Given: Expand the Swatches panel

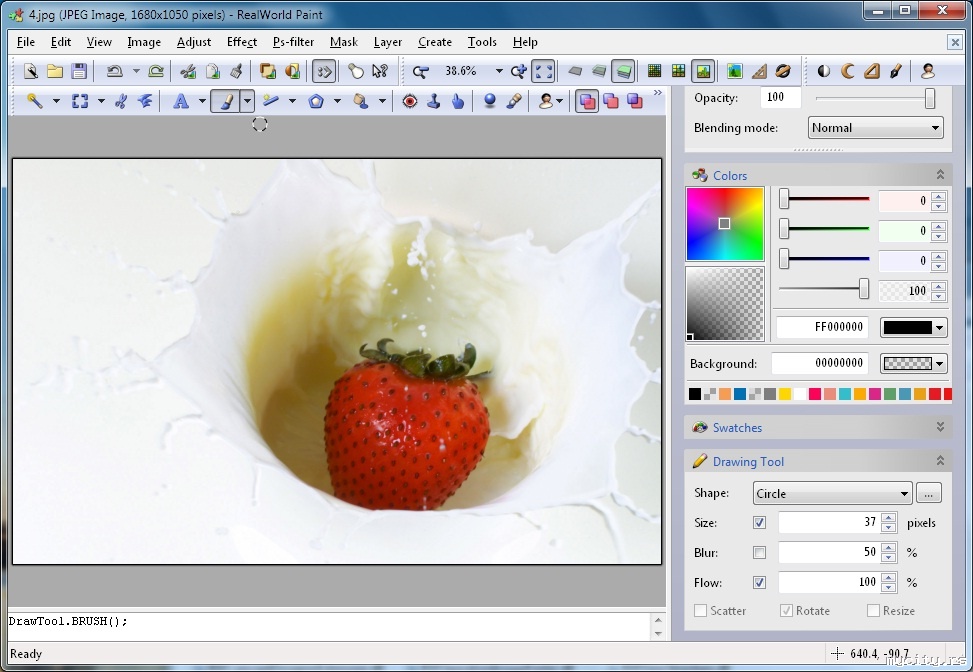Looking at the screenshot, I should point(939,427).
